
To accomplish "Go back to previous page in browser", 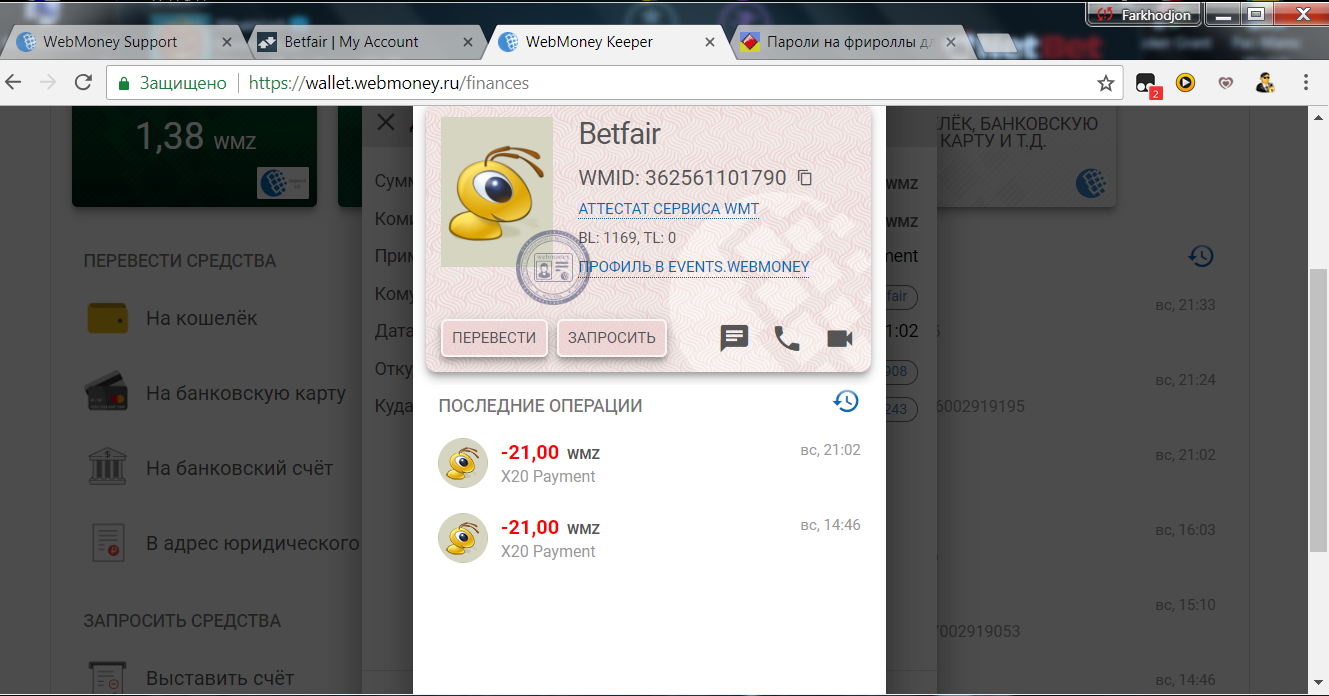I will [x=15, y=83].
